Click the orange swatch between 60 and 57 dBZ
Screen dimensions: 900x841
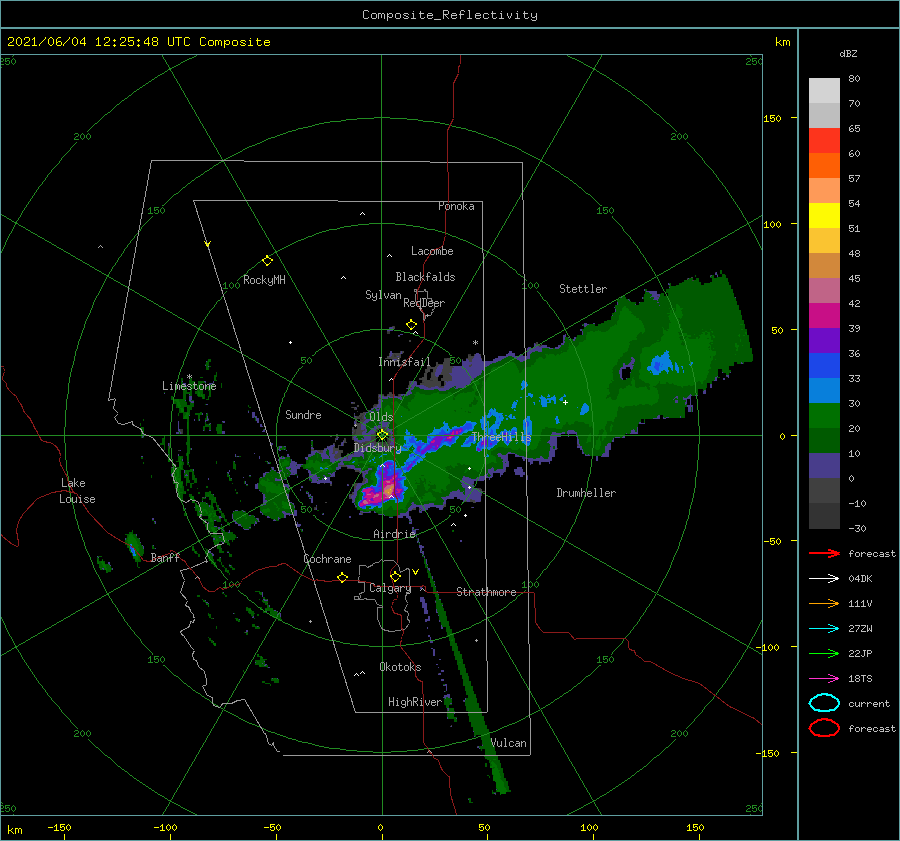[x=824, y=165]
